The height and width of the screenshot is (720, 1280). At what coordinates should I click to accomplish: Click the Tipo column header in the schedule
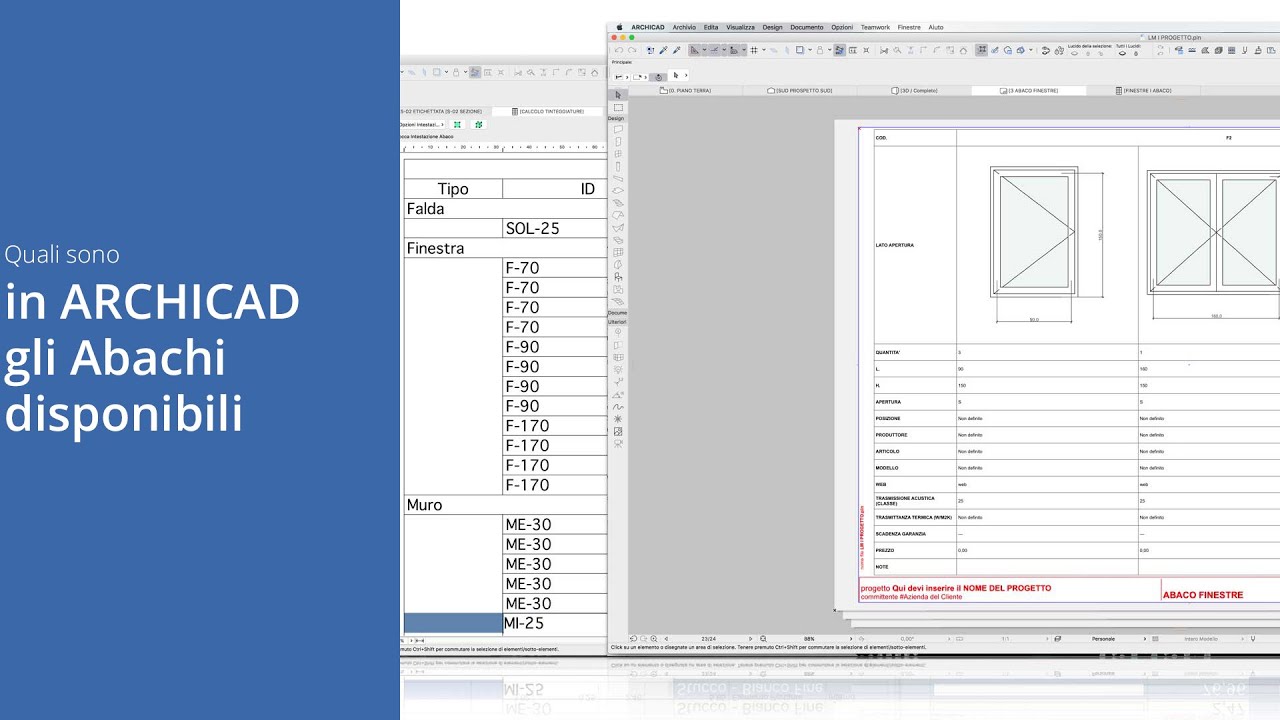pos(453,189)
